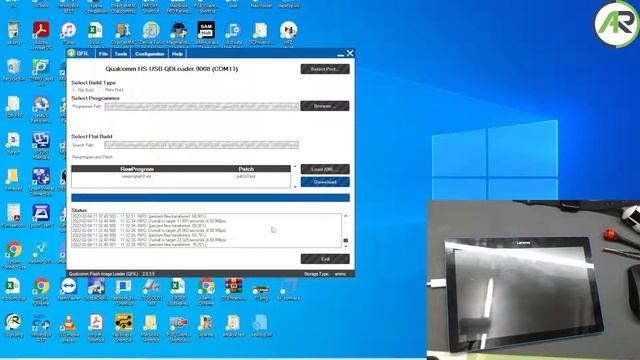This screenshot has width=640, height=360.
Task: Click status log scrollbar down arrow
Action: 346,246
